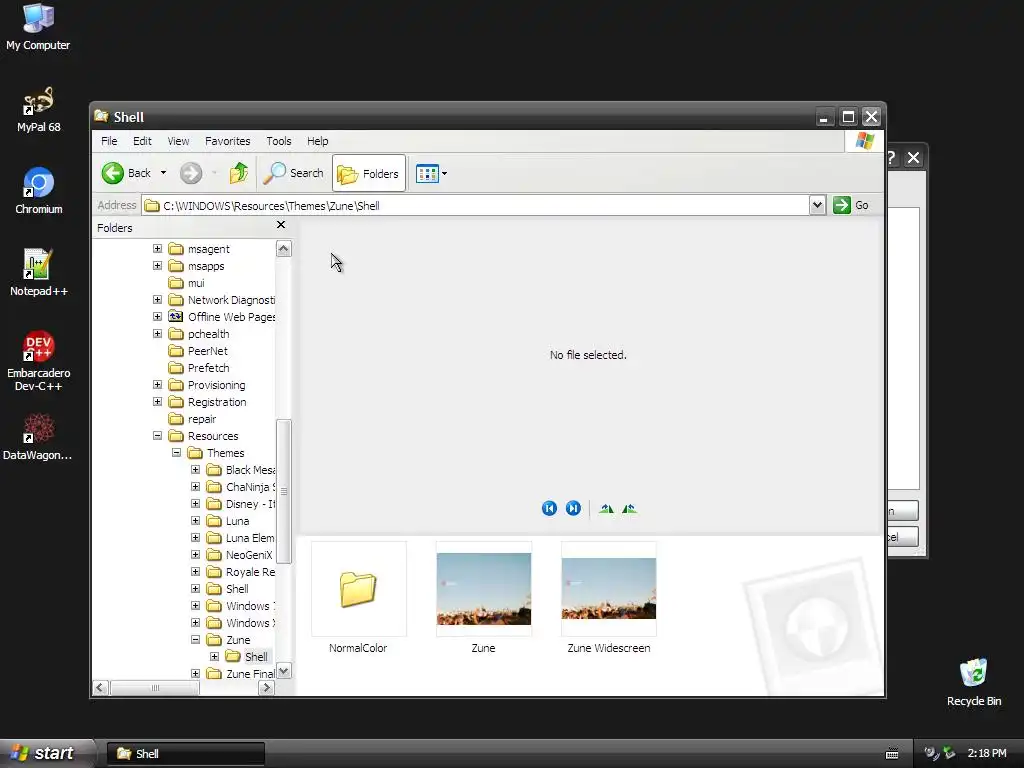Click folder tree scroll up arrow

[283, 249]
